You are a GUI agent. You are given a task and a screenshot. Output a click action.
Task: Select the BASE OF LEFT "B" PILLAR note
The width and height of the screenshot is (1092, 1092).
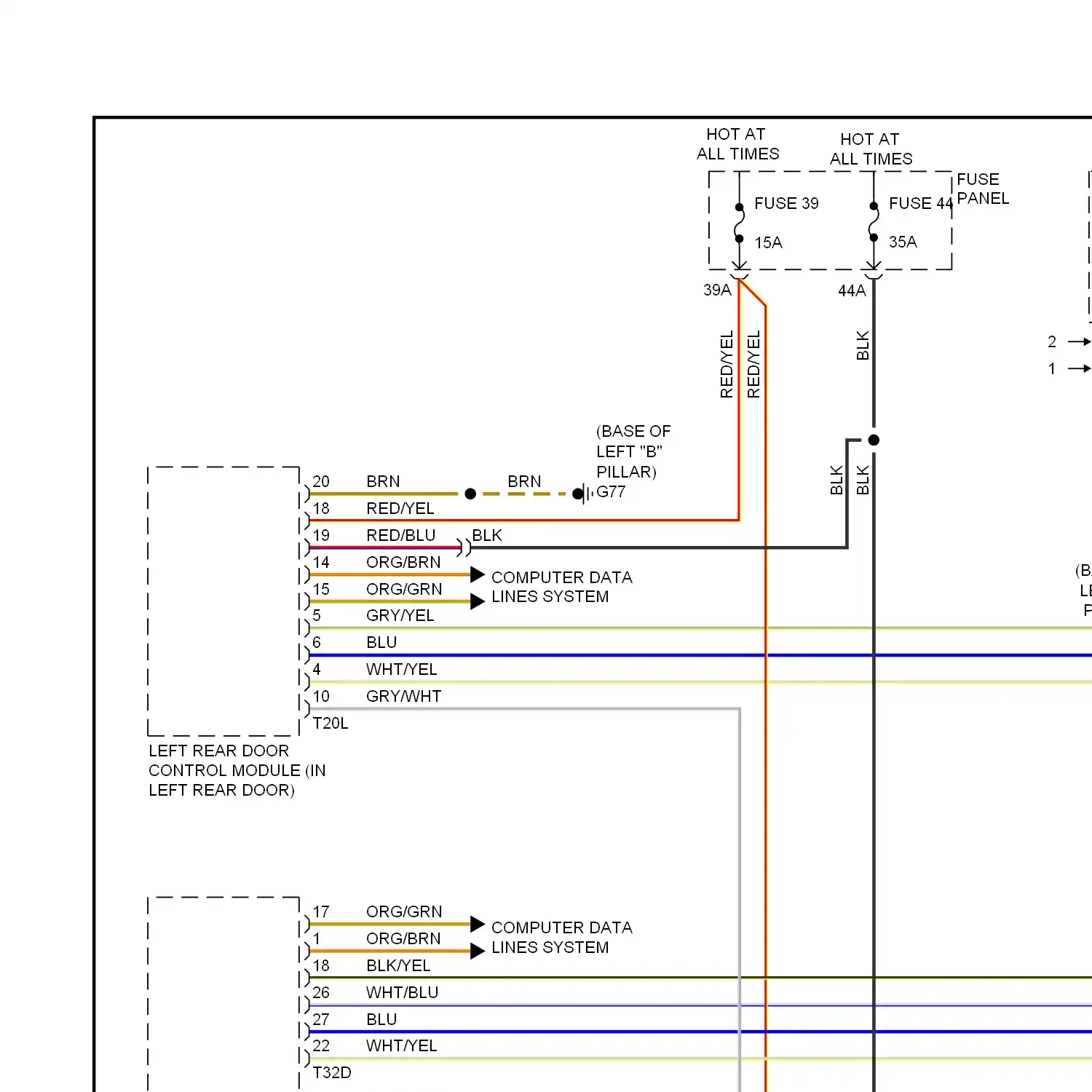pos(633,451)
